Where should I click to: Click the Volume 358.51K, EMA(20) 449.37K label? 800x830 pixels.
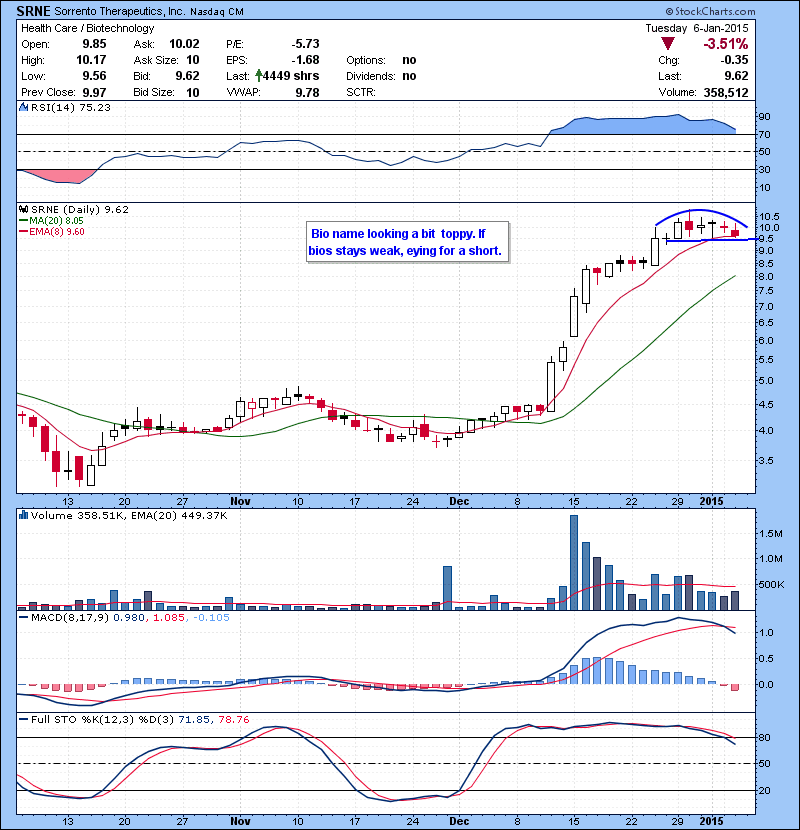129,515
